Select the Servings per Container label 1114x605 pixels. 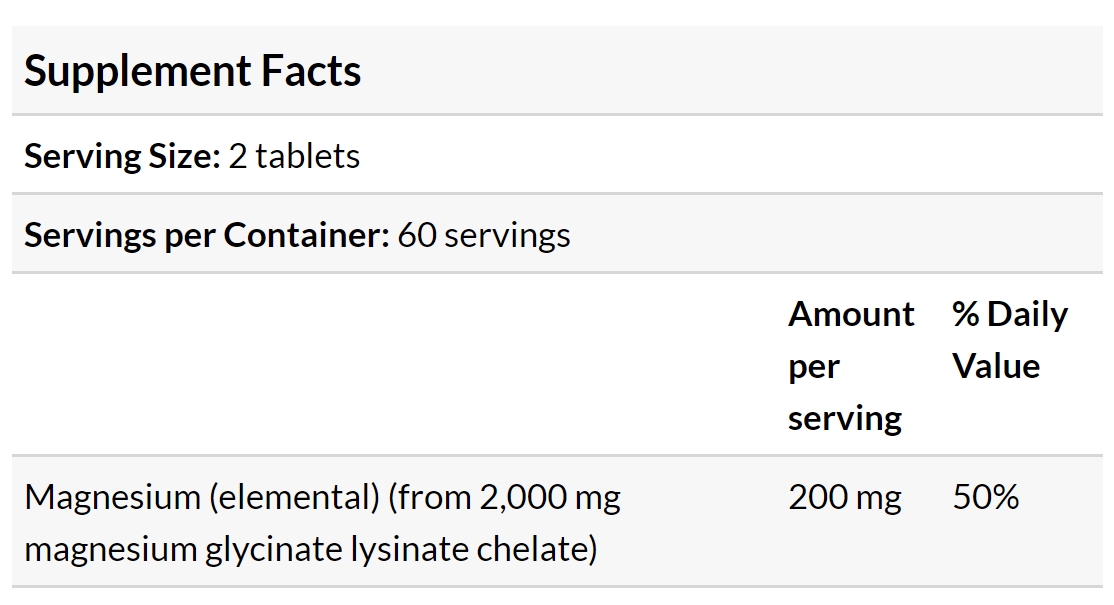tap(207, 235)
